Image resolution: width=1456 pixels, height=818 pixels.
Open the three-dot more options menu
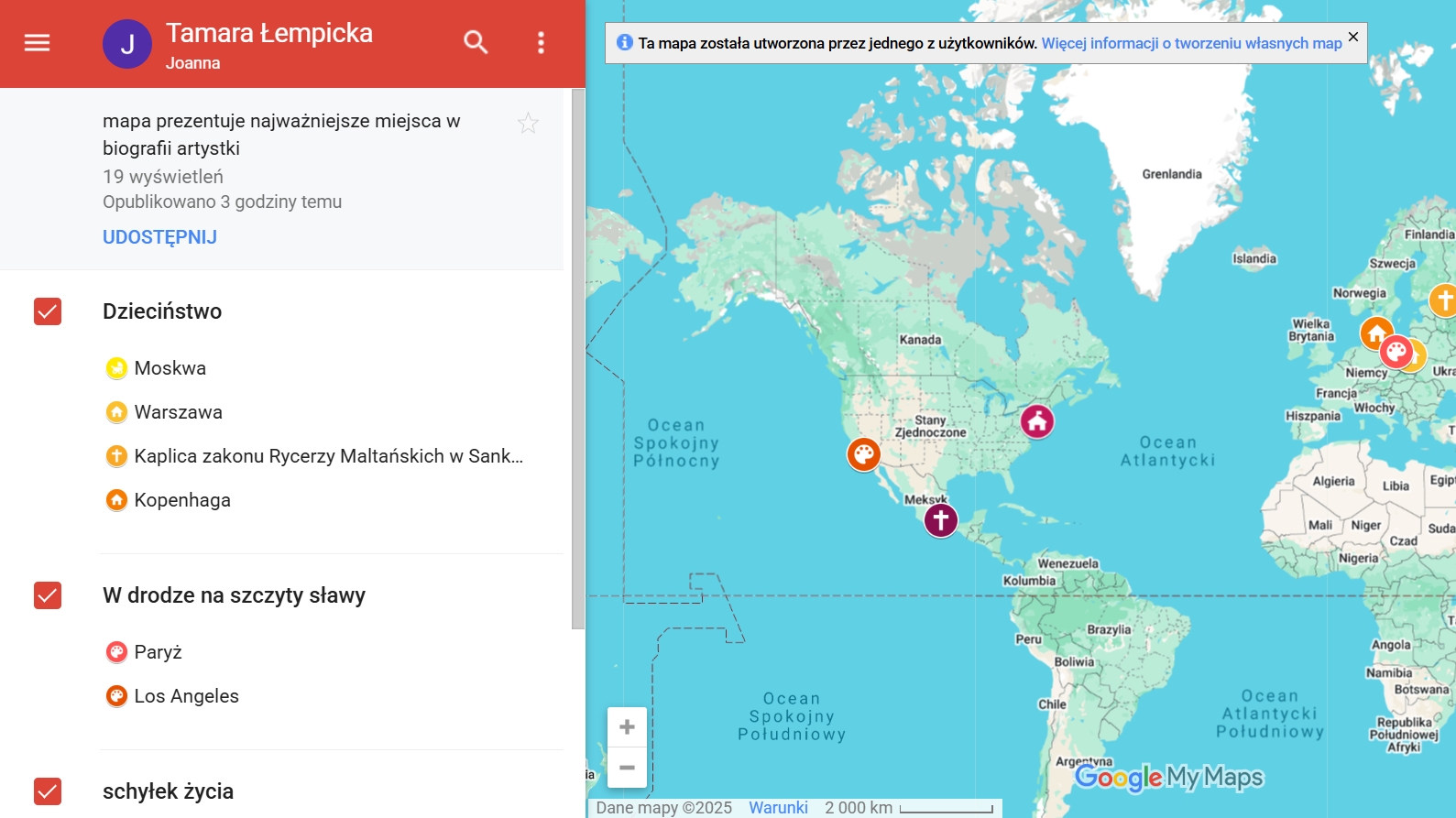541,43
